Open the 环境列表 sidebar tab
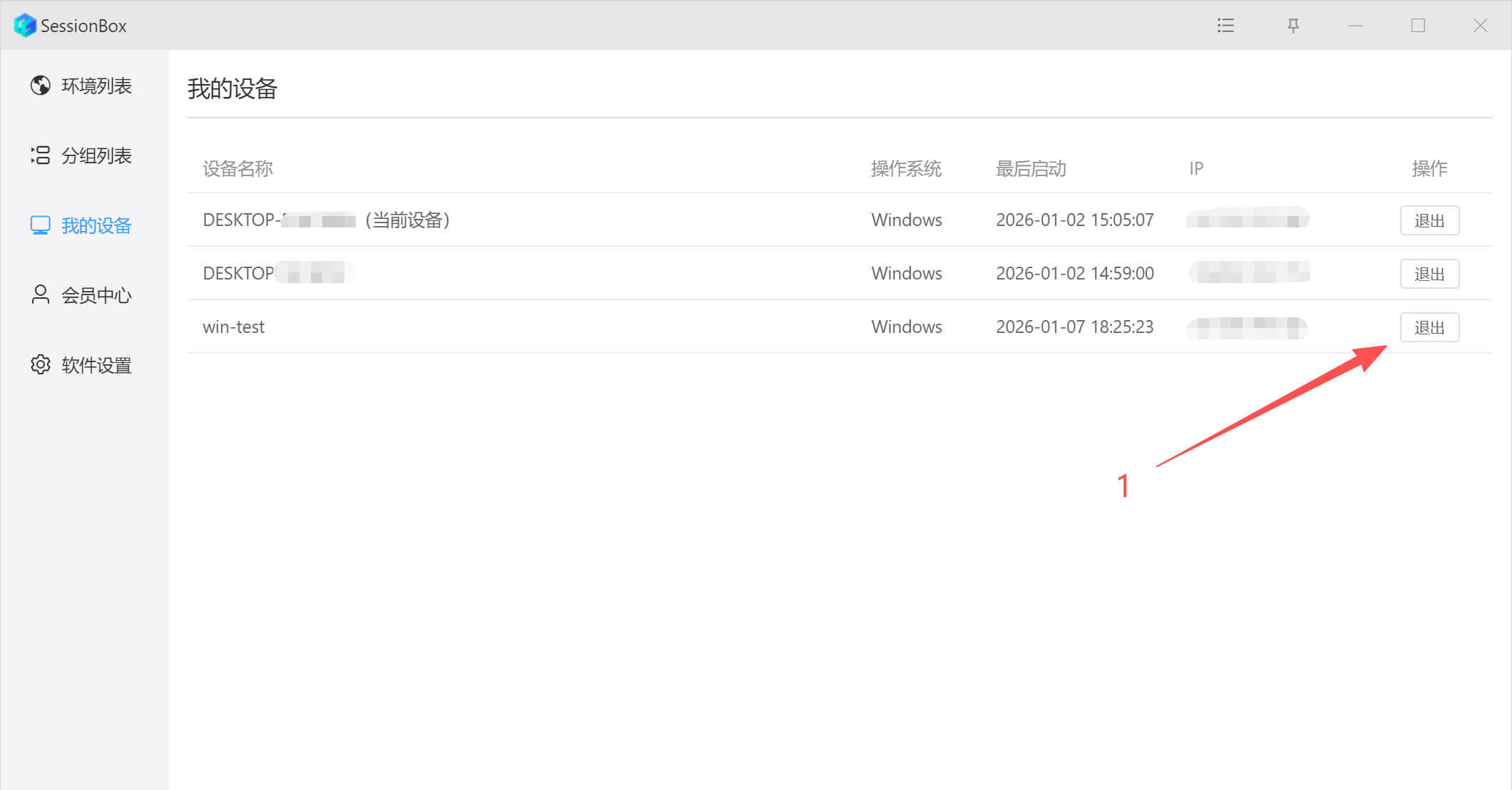1512x790 pixels. click(96, 86)
